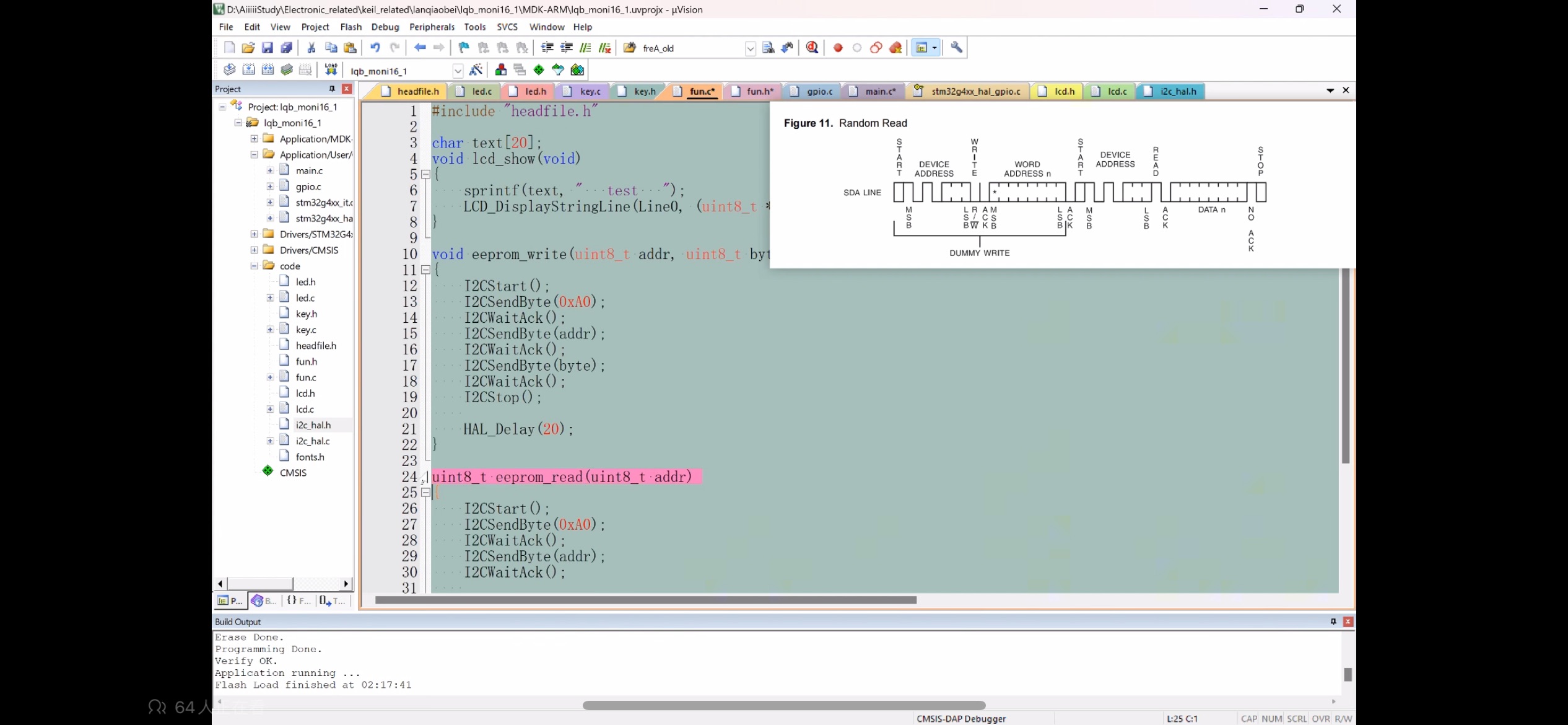Image resolution: width=1568 pixels, height=725 pixels.
Task: Click the Configuration wrench icon
Action: (956, 48)
